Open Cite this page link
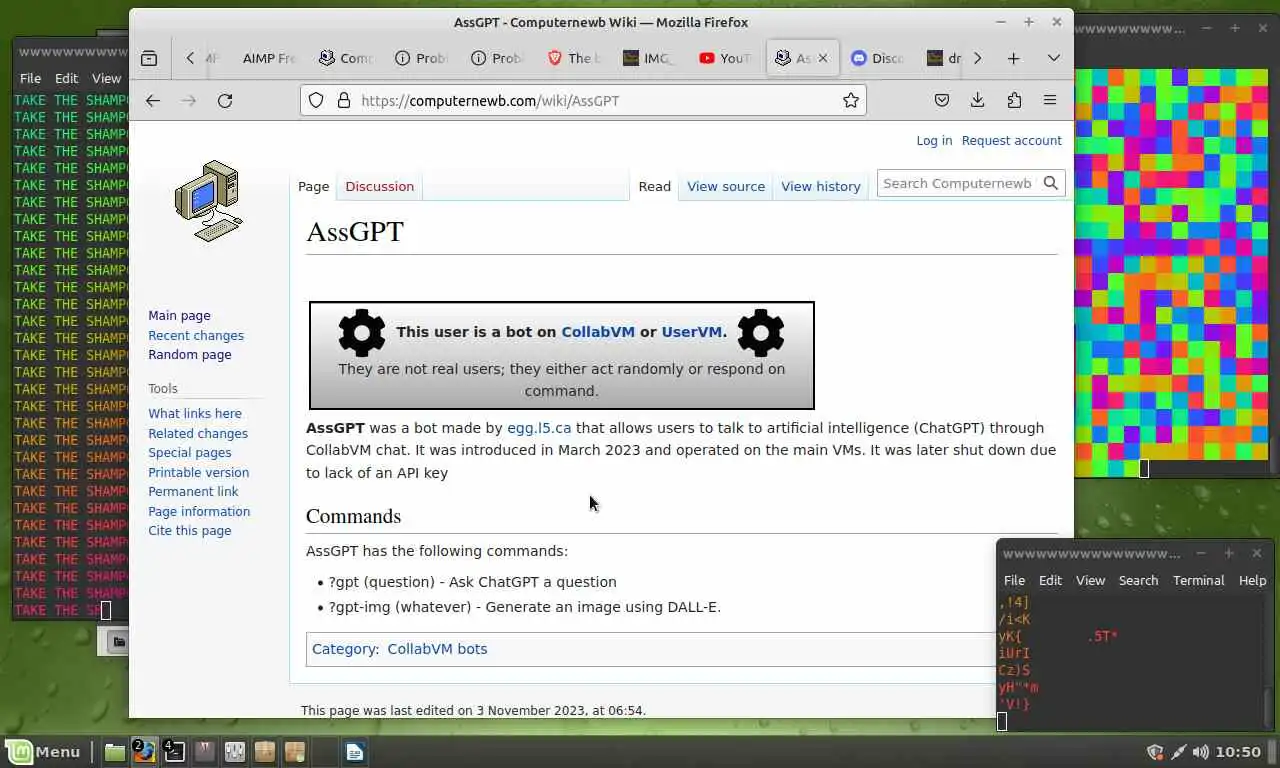This screenshot has width=1280, height=768. tap(190, 530)
